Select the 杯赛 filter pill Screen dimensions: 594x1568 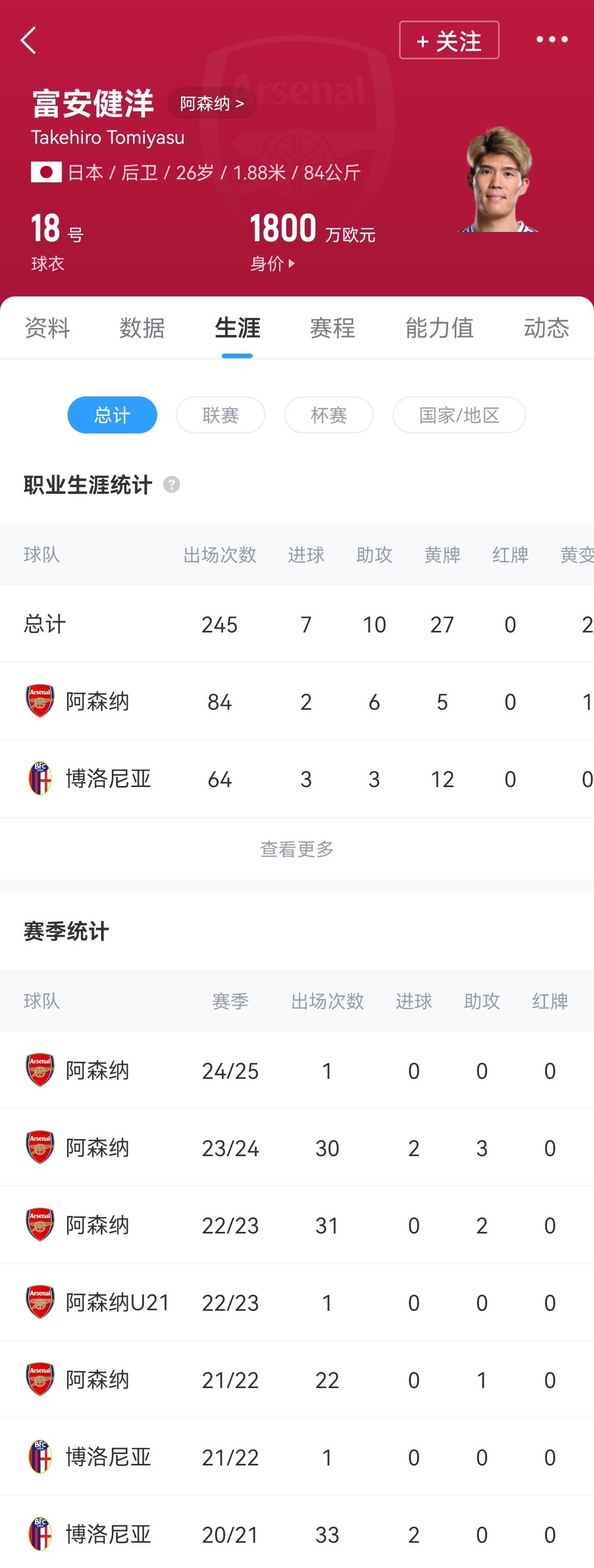pos(328,415)
